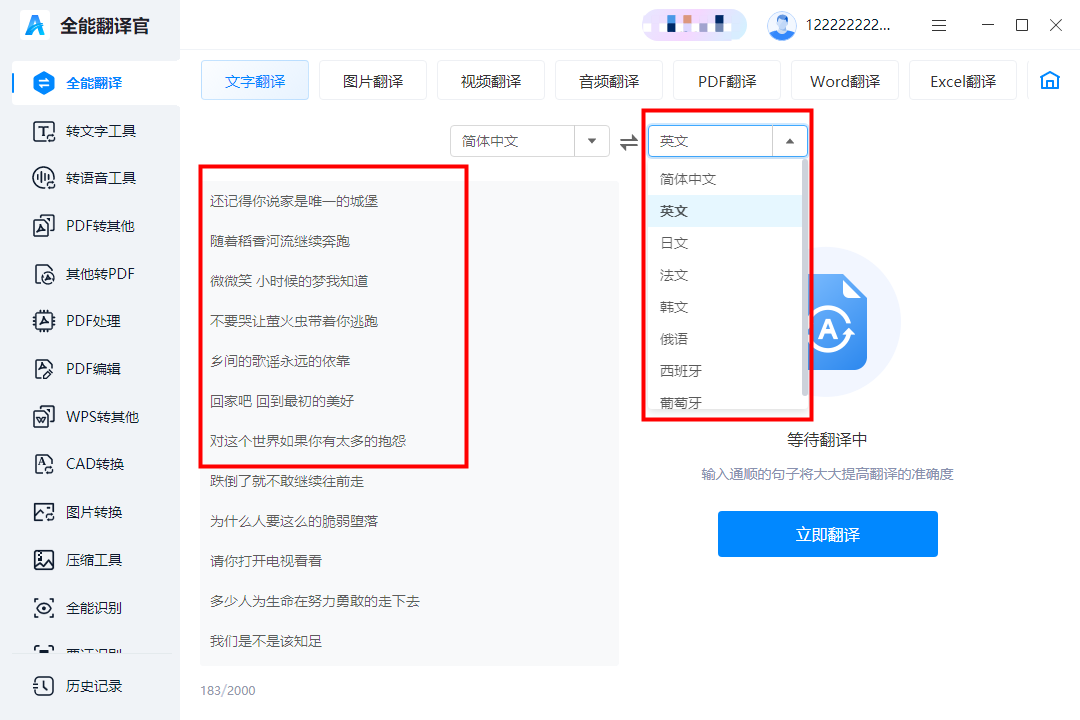
Task: Open the hamburger menu in the title bar
Action: [939, 25]
